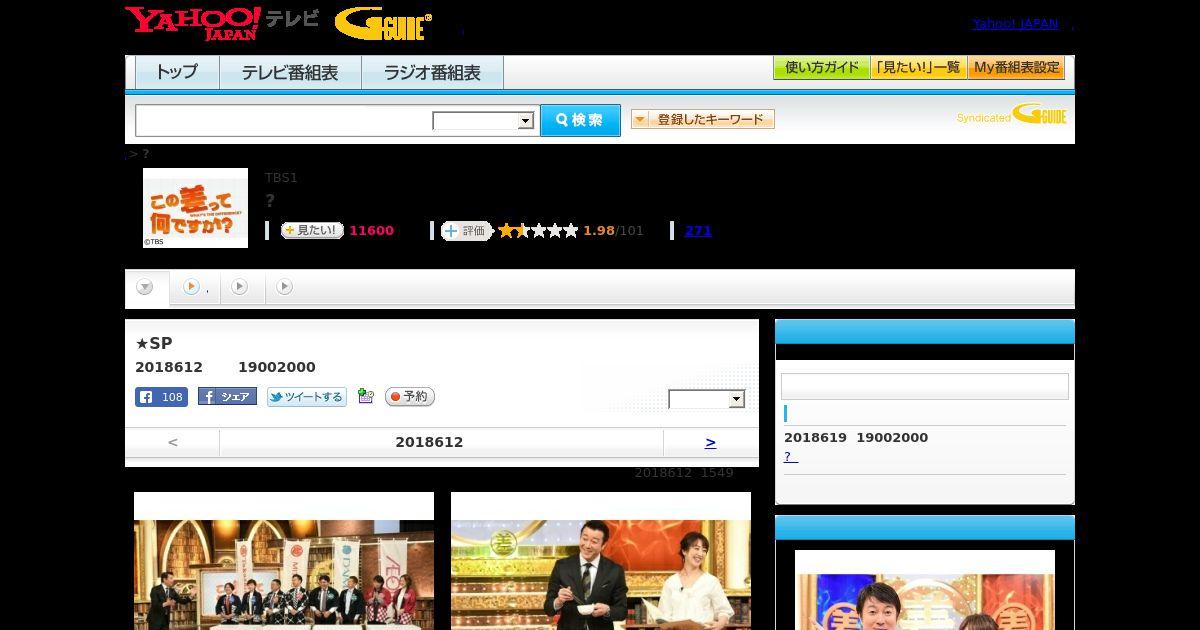The height and width of the screenshot is (630, 1200).
Task: Open My番組表設定 button
Action: click(1016, 68)
